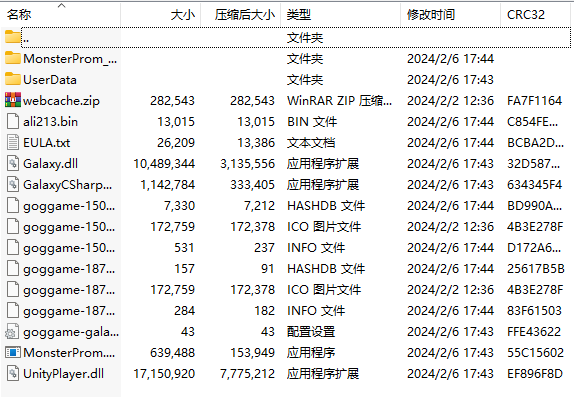The image size is (574, 397).
Task: Click the UnityPlayer.dll file icon
Action: coord(12,373)
